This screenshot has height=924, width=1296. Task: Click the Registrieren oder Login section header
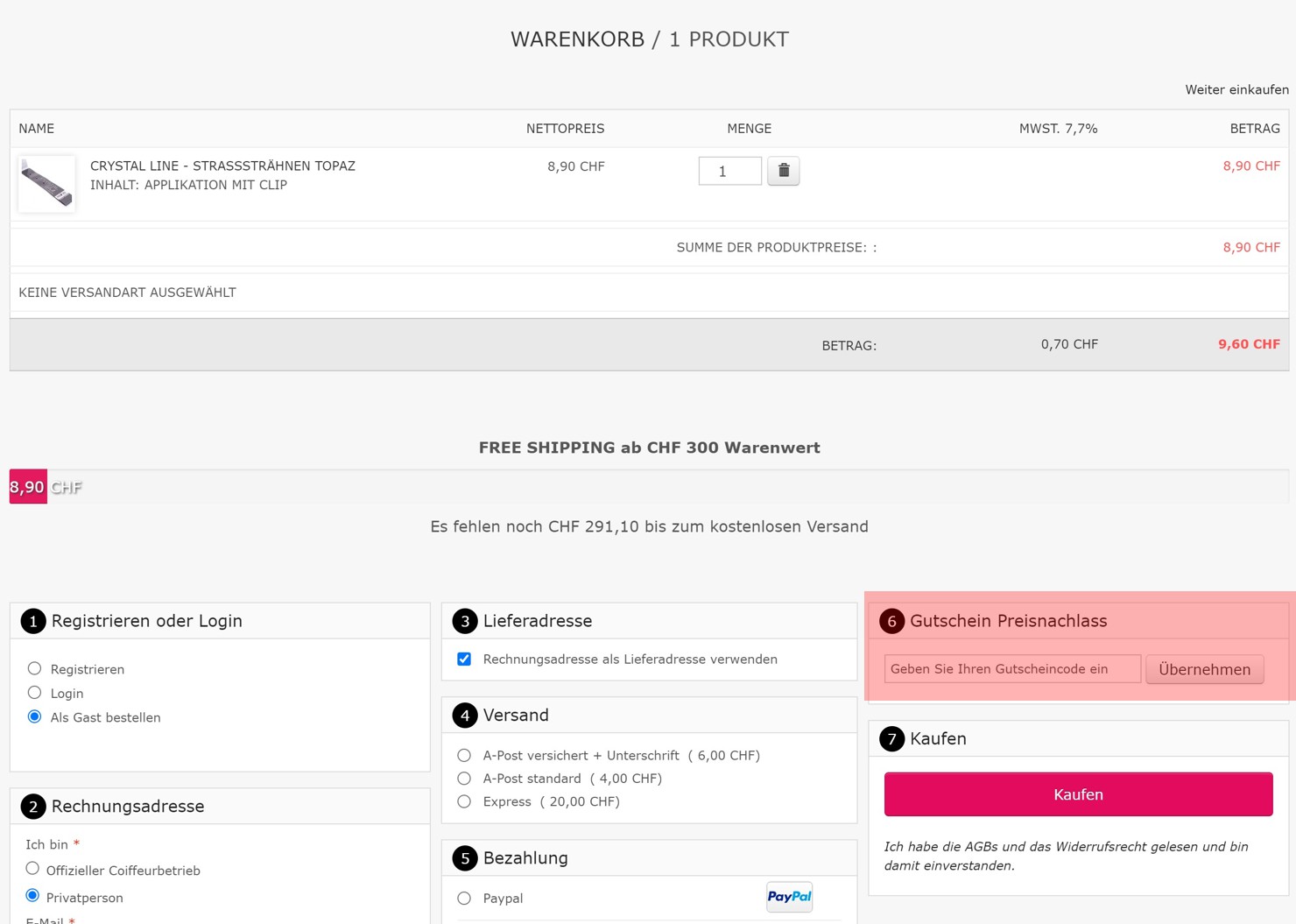pyautogui.click(x=220, y=621)
